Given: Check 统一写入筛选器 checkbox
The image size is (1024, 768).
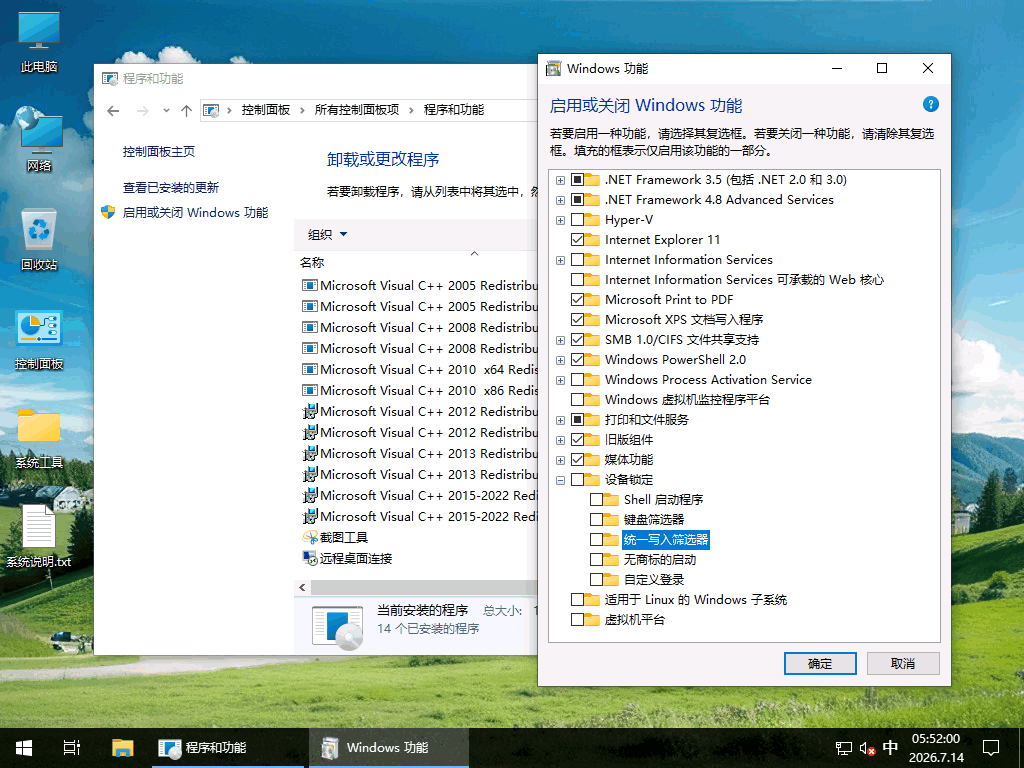Looking at the screenshot, I should click(596, 539).
